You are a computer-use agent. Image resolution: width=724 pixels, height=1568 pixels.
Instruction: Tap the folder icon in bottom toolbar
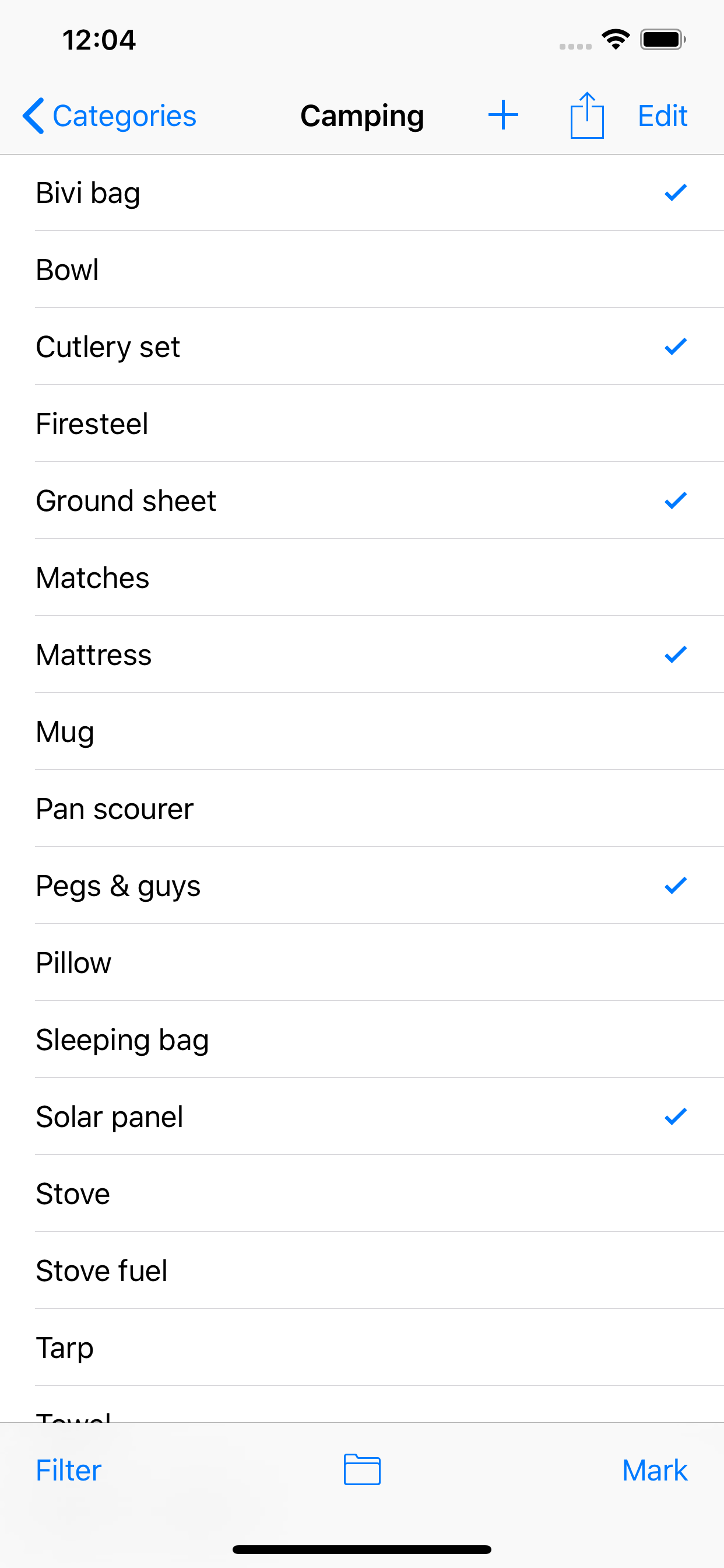(x=362, y=1469)
